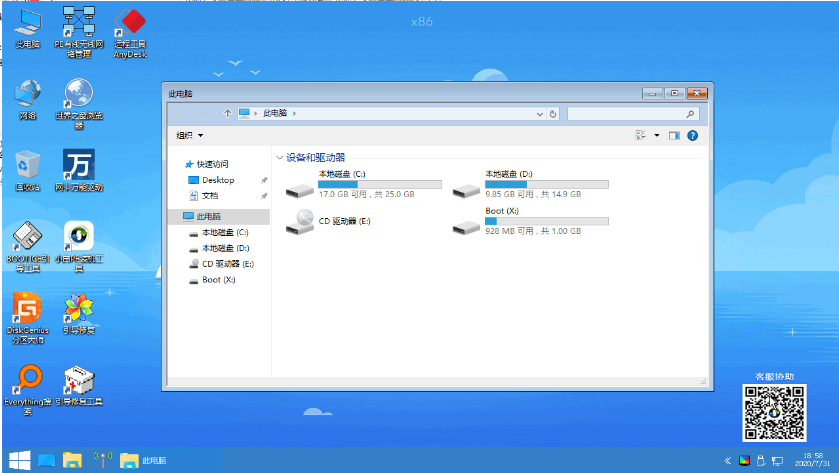Click the forward navigation arrow
This screenshot has height=473, width=839.
tap(201, 113)
